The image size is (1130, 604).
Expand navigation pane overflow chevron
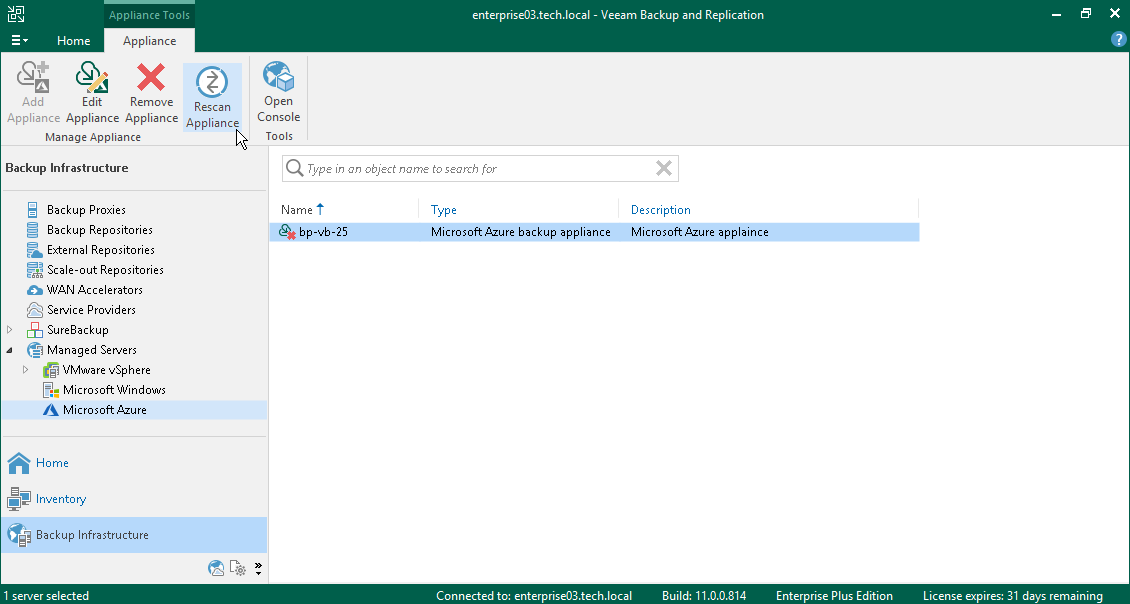click(258, 568)
